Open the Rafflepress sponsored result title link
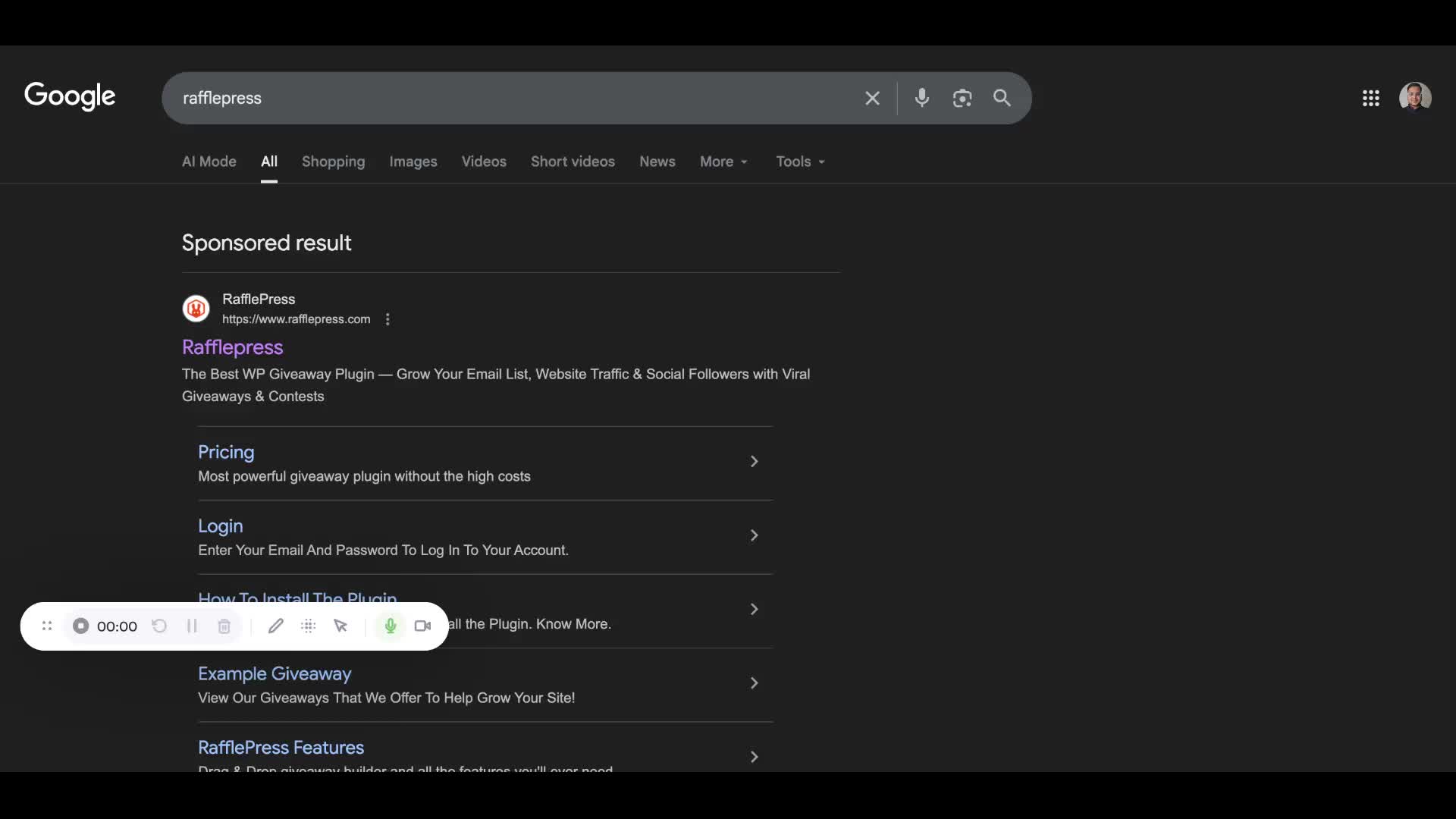The image size is (1456, 819). [232, 347]
